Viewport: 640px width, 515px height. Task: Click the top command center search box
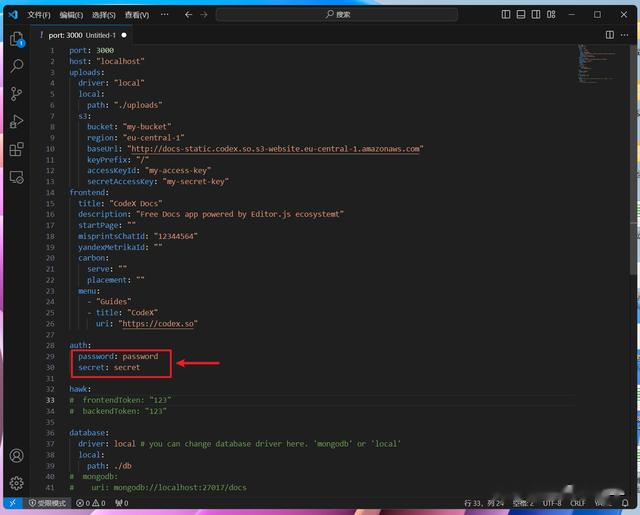click(337, 15)
